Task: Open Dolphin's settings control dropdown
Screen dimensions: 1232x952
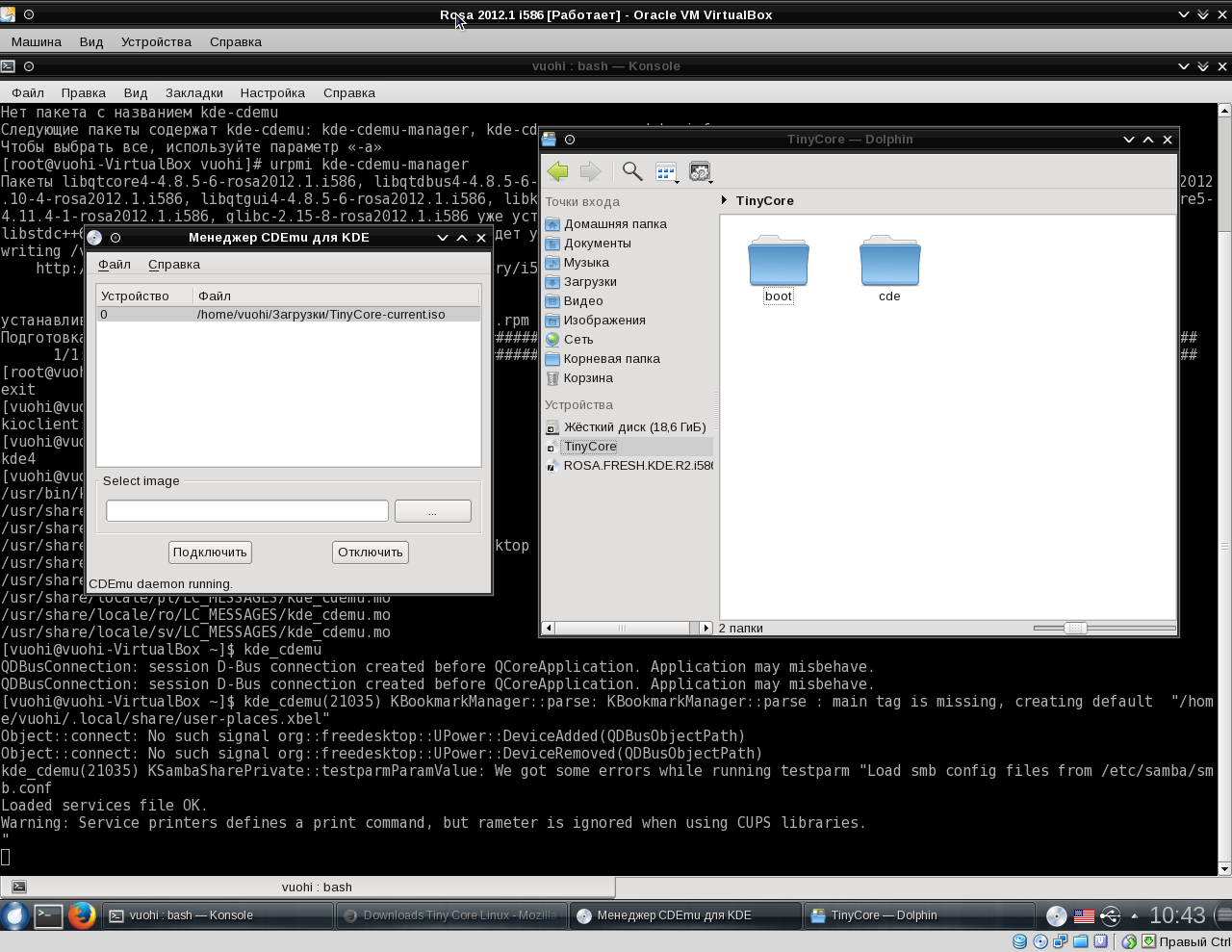Action: (701, 172)
